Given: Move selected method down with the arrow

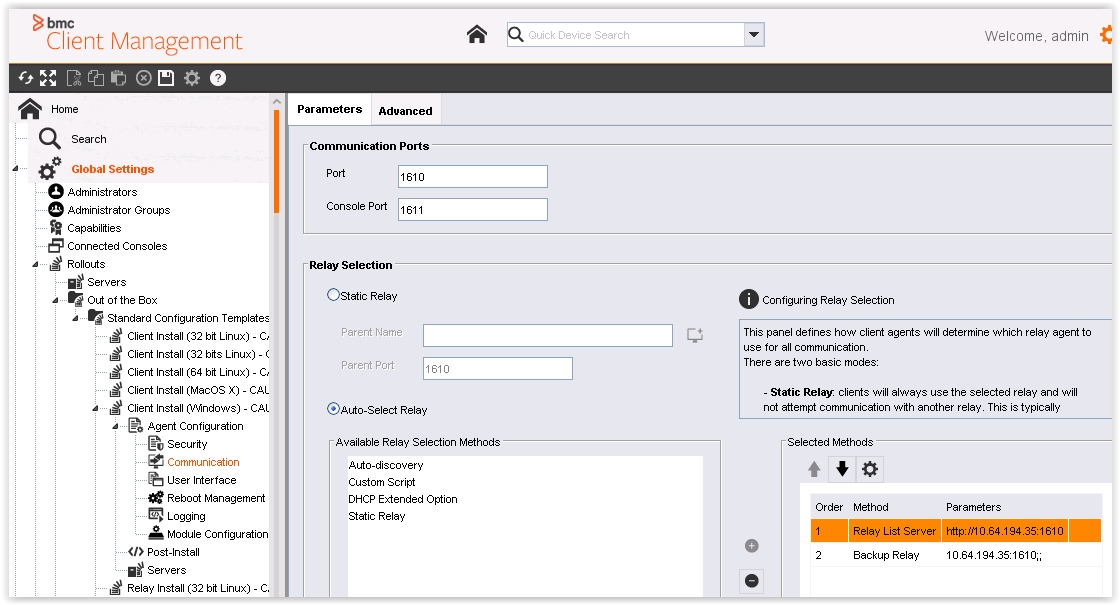Looking at the screenshot, I should (842, 469).
